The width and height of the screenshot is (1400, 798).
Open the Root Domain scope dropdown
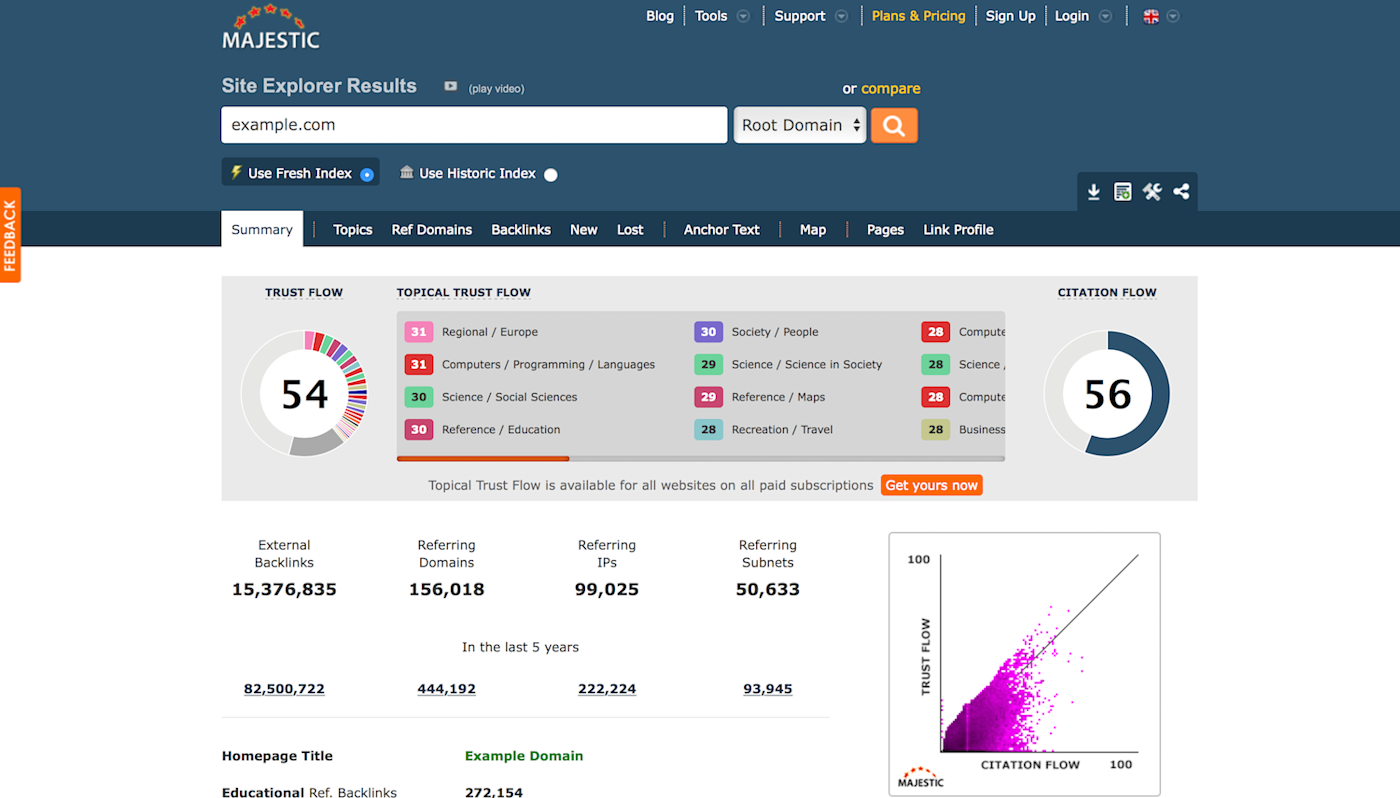click(800, 125)
